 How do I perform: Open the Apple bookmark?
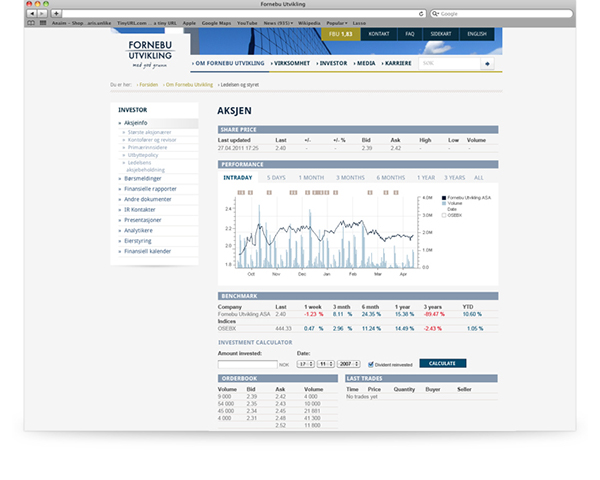(x=189, y=23)
